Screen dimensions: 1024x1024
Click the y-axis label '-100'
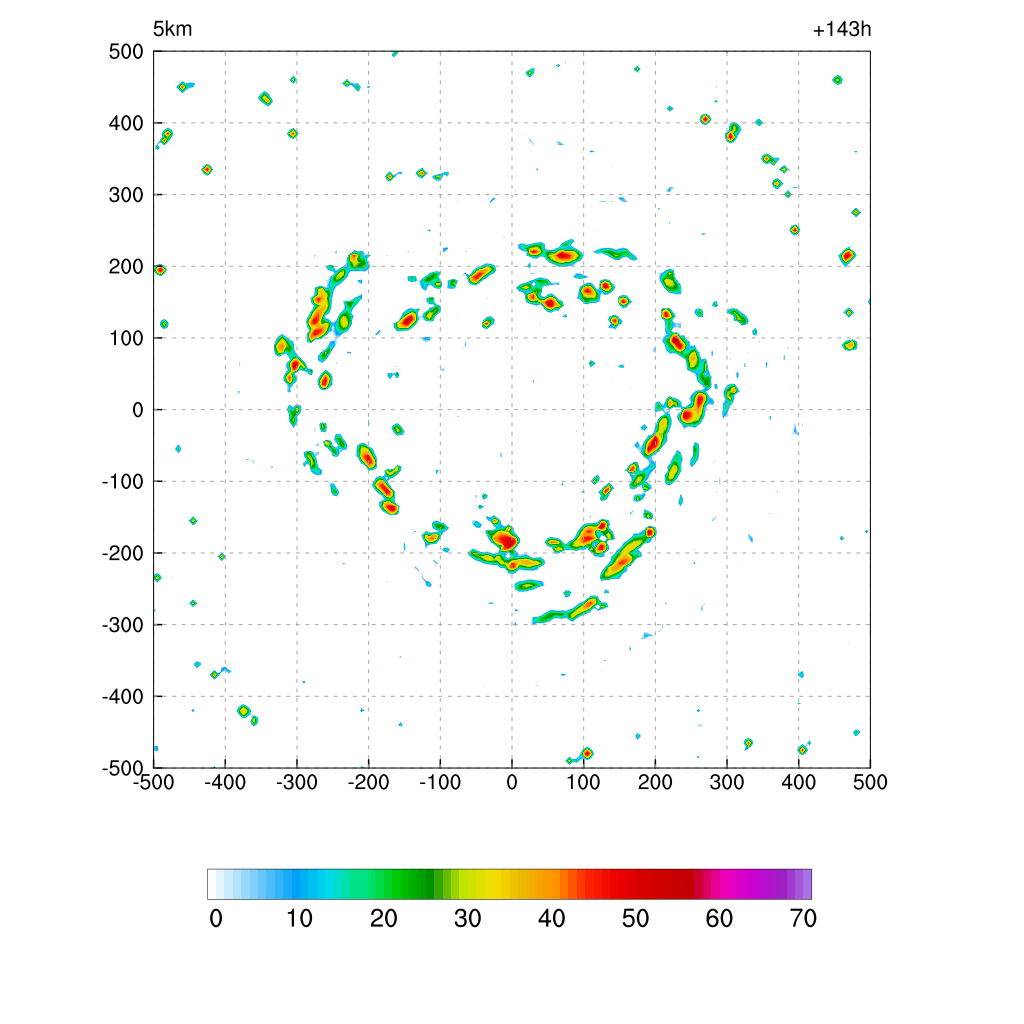[x=123, y=481]
